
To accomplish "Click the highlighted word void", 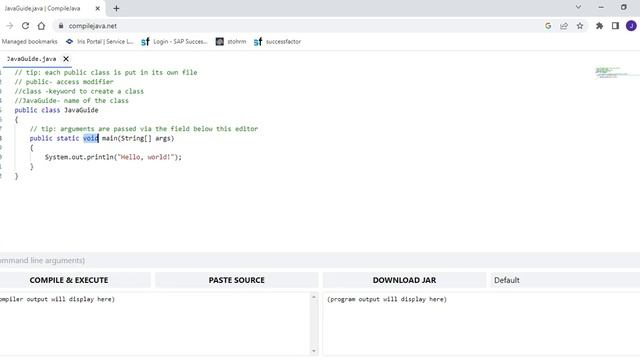I will pos(91,138).
